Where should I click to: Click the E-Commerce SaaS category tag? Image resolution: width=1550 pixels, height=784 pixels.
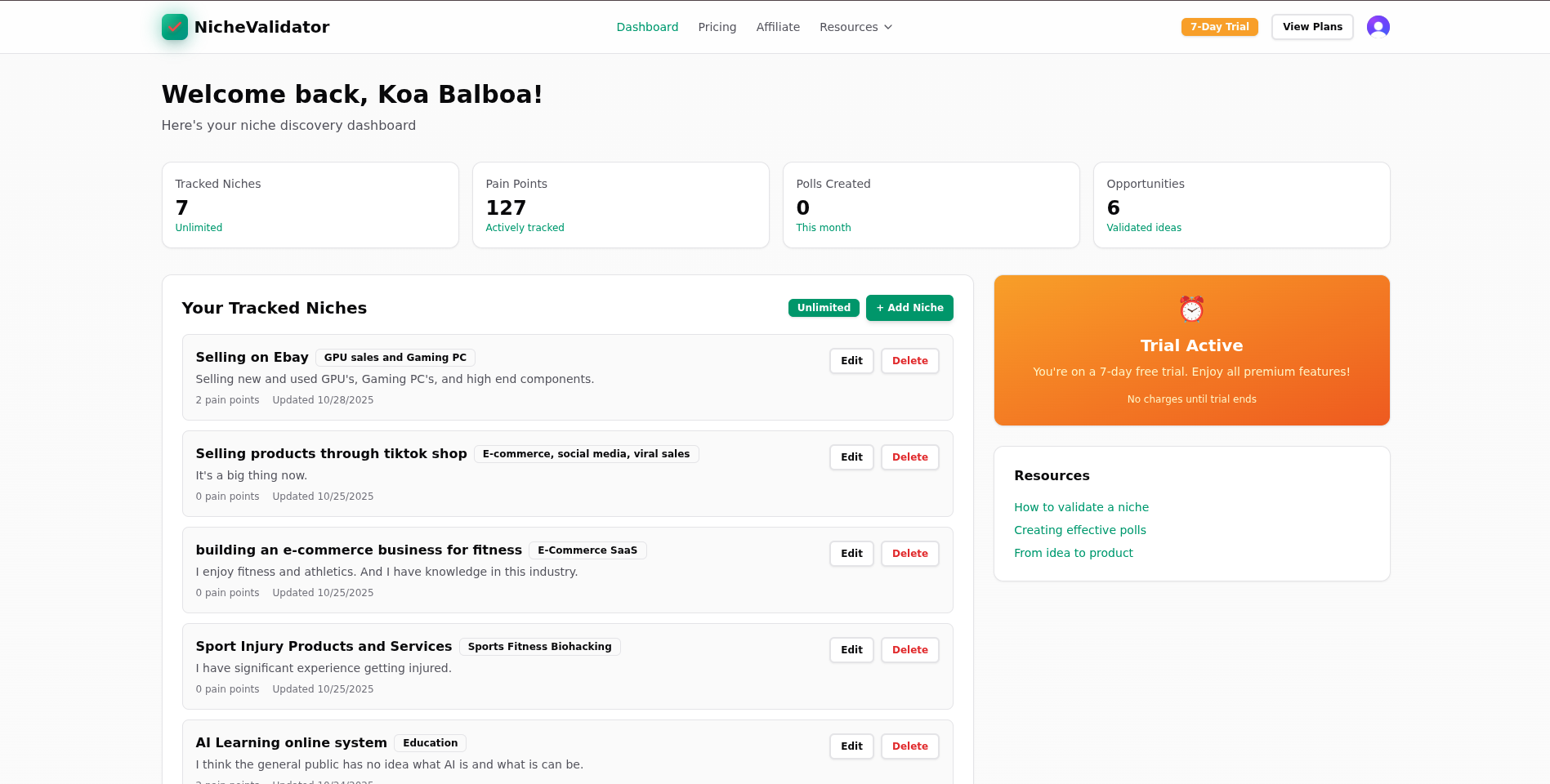coord(587,550)
